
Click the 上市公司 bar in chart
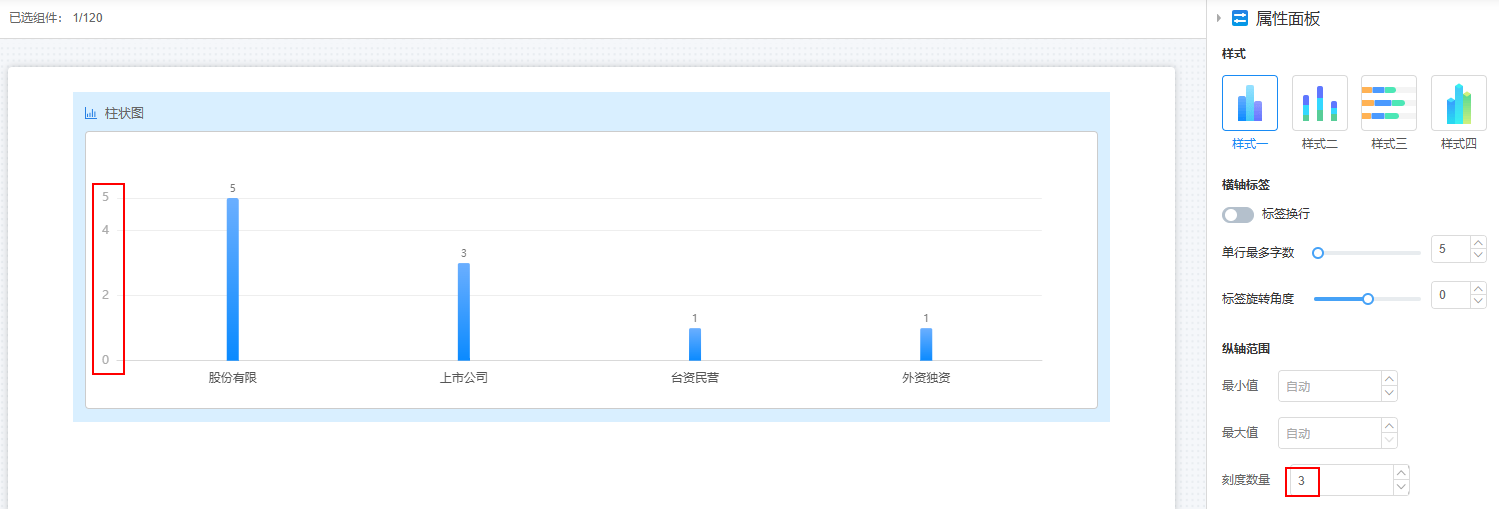(x=464, y=311)
